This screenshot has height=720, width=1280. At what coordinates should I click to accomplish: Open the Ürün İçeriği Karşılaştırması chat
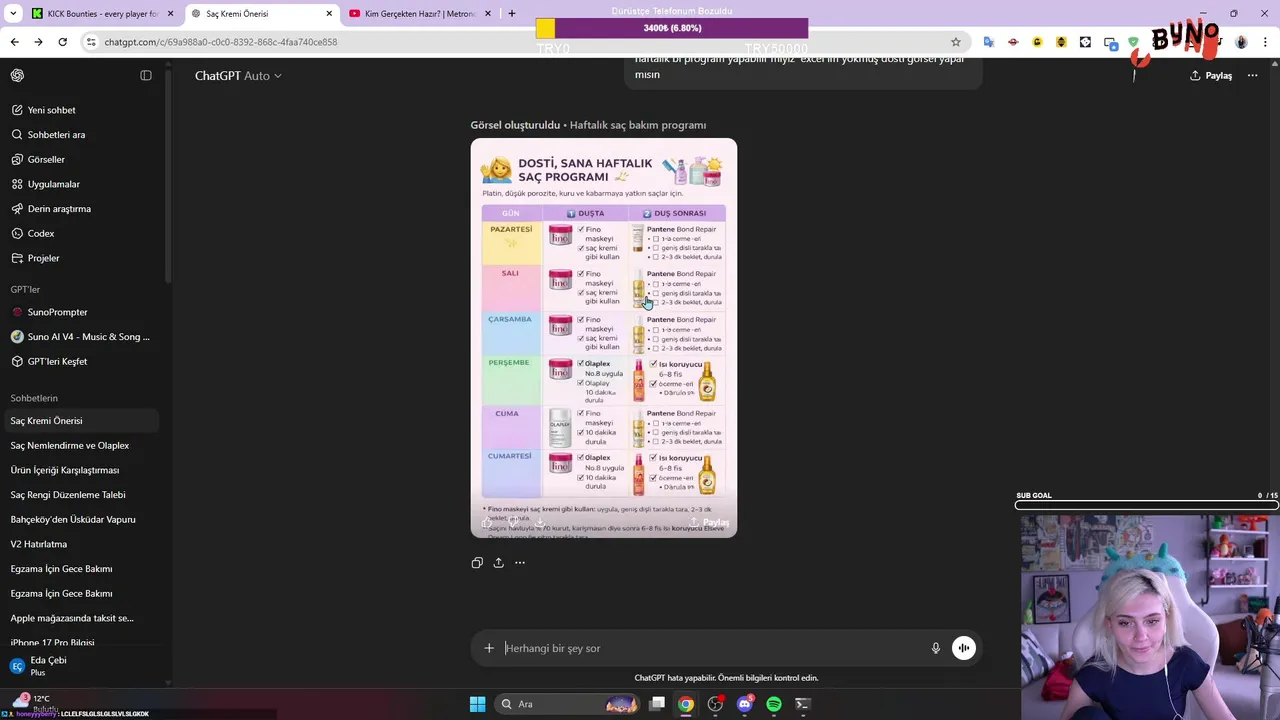coord(80,470)
